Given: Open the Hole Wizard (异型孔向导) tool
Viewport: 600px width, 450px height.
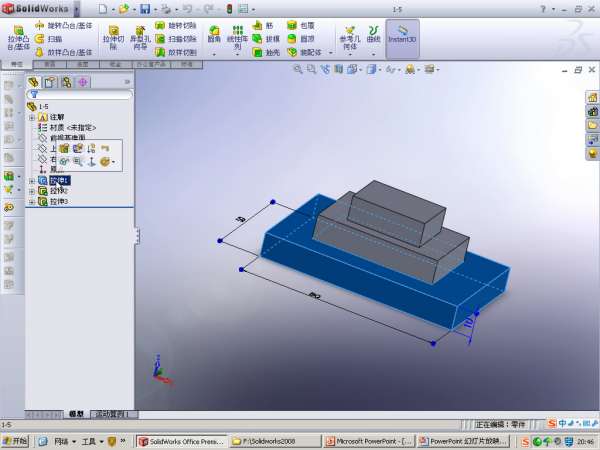Looking at the screenshot, I should 140,38.
